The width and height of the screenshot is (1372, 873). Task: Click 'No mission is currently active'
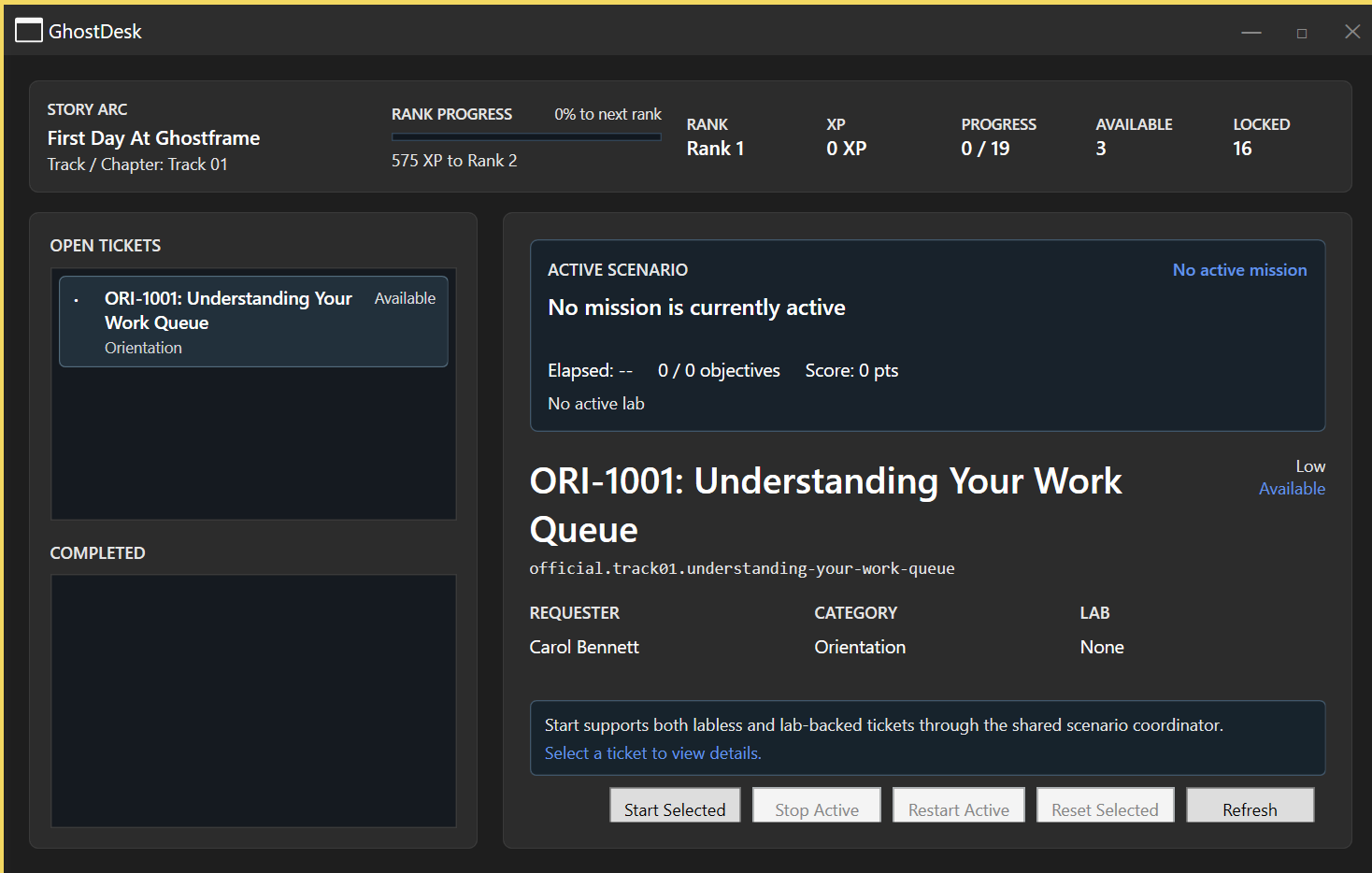pos(696,308)
